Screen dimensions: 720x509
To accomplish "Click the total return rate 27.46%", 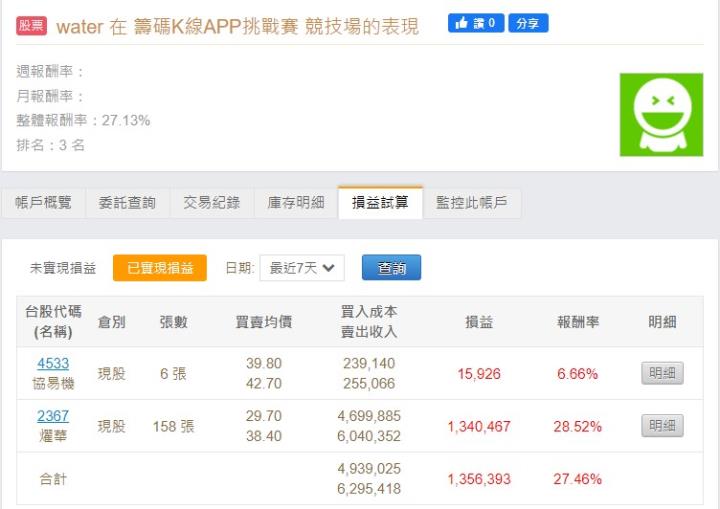I will [578, 479].
